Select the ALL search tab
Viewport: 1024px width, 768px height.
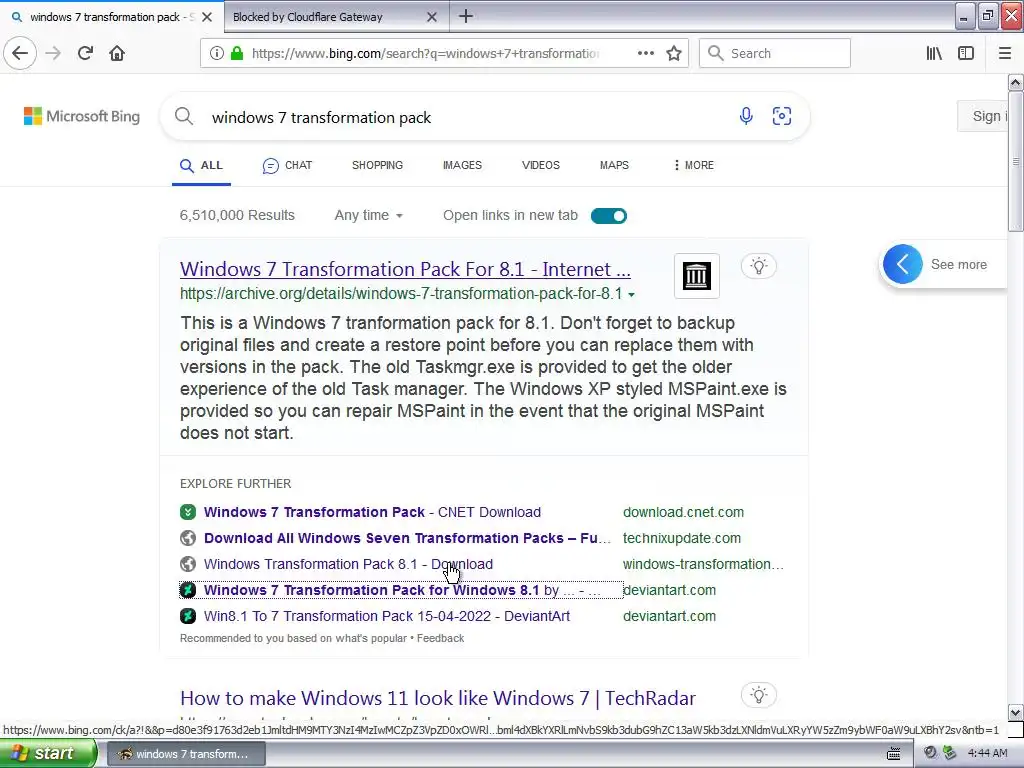[x=201, y=165]
